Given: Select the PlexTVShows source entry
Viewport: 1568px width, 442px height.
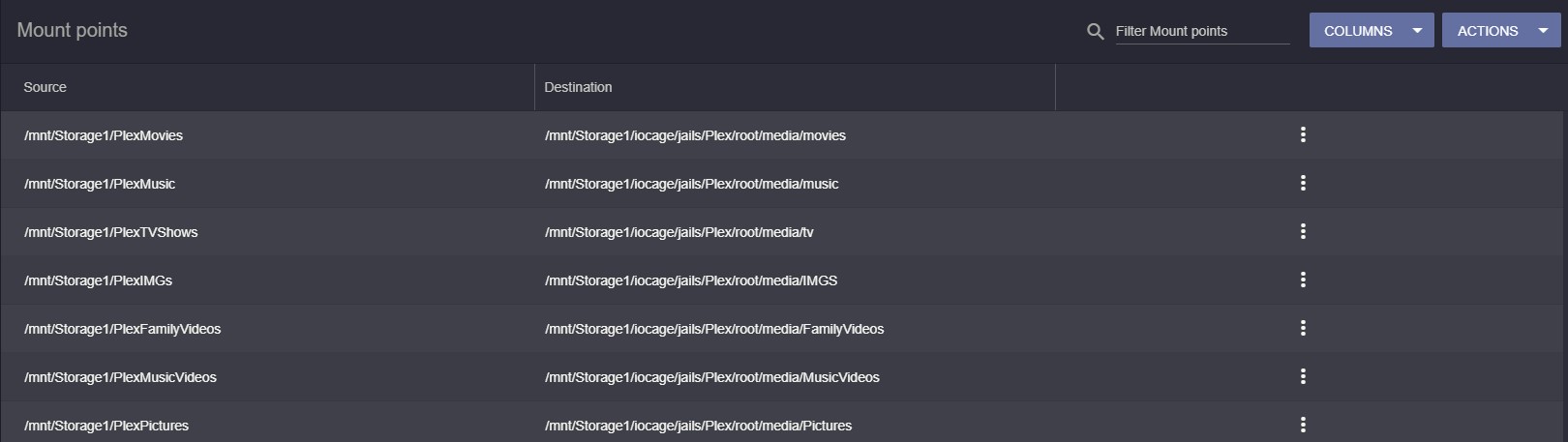Looking at the screenshot, I should (x=111, y=232).
